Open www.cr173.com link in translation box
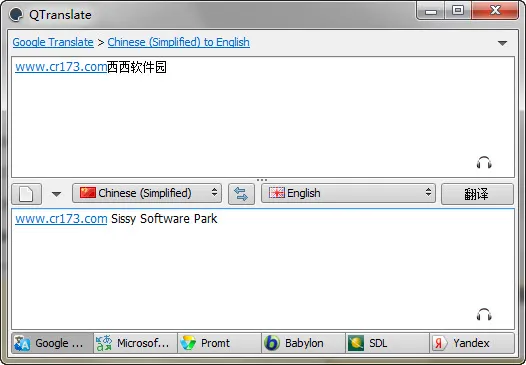The image size is (526, 365). coord(61,219)
